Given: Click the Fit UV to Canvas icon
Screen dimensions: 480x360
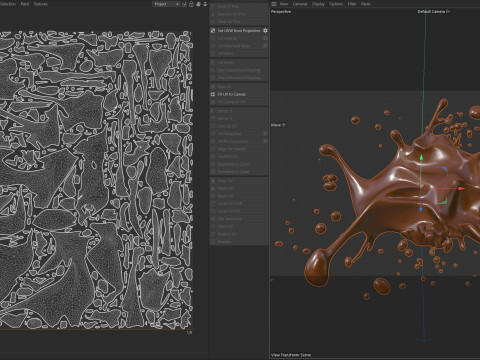Looking at the screenshot, I should point(213,94).
